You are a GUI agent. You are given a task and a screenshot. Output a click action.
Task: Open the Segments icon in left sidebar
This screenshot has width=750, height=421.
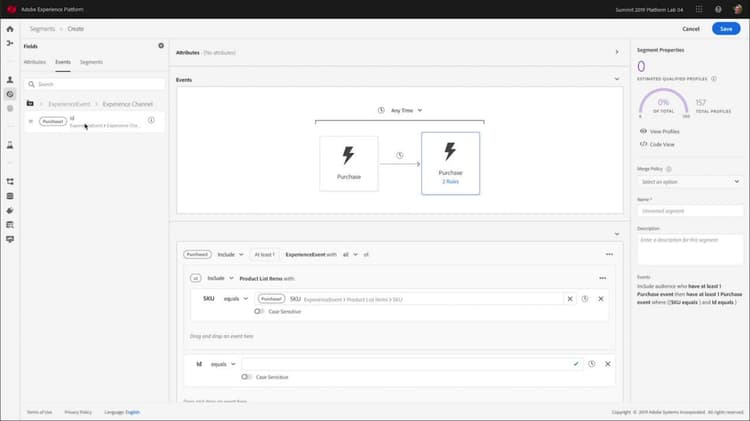pos(10,94)
